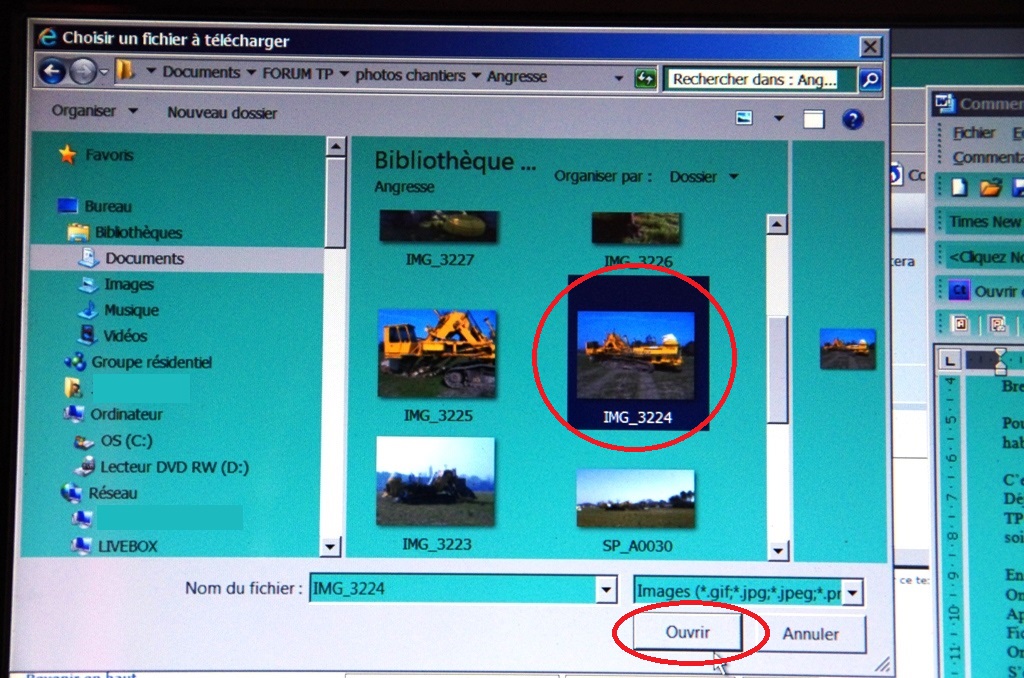Screen dimensions: 1024x678
Task: Close the 'Choisir un fichier à télécharger' dialog
Action: tap(871, 47)
